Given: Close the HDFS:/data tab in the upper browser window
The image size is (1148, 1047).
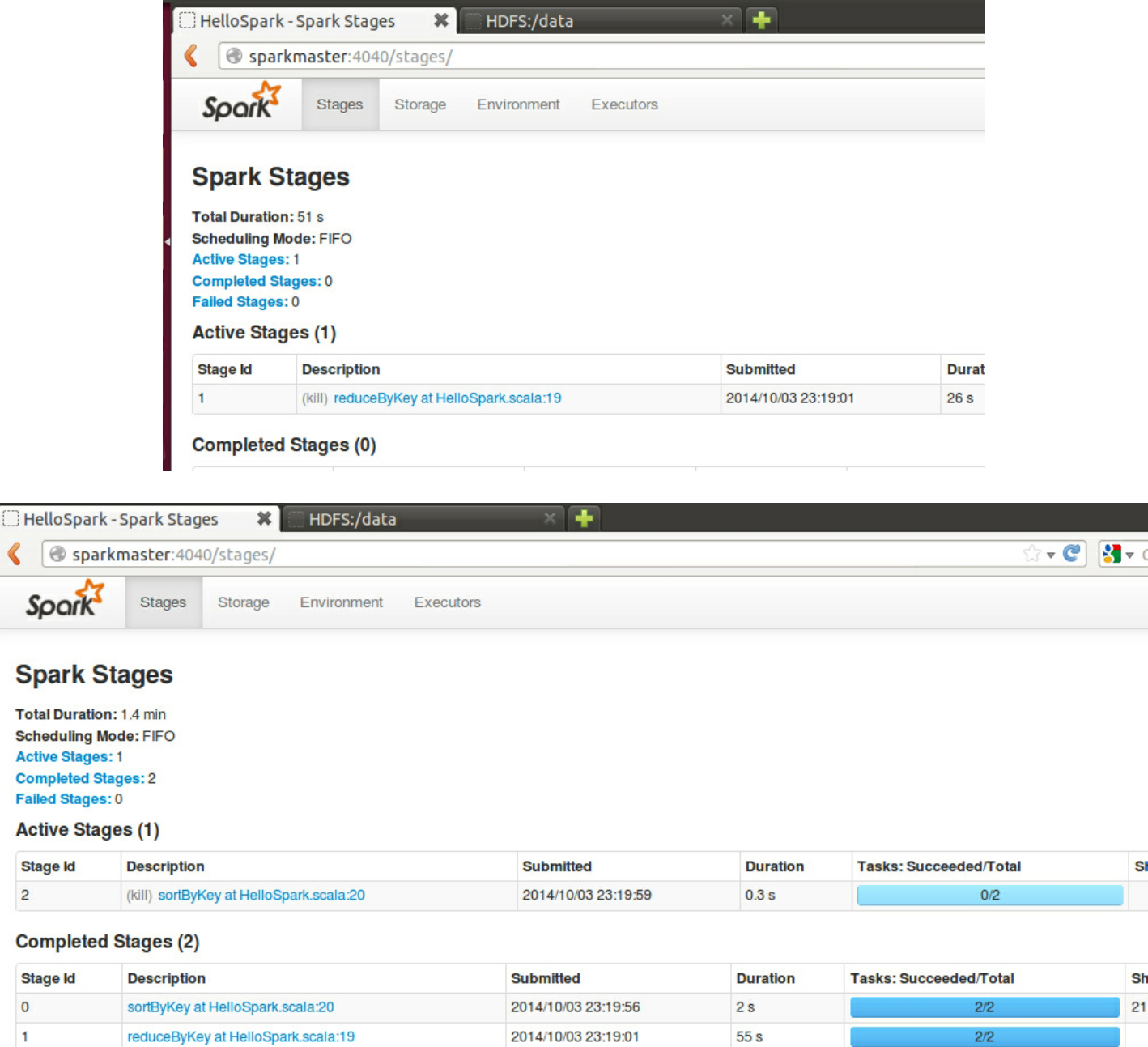Looking at the screenshot, I should coord(727,20).
